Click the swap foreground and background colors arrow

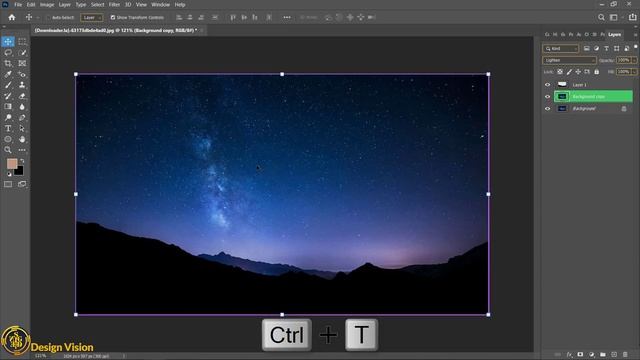tap(22, 161)
